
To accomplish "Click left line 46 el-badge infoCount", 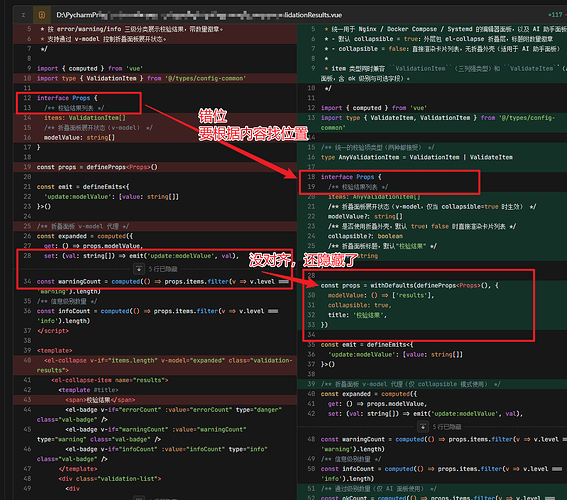I will pos(152,454).
